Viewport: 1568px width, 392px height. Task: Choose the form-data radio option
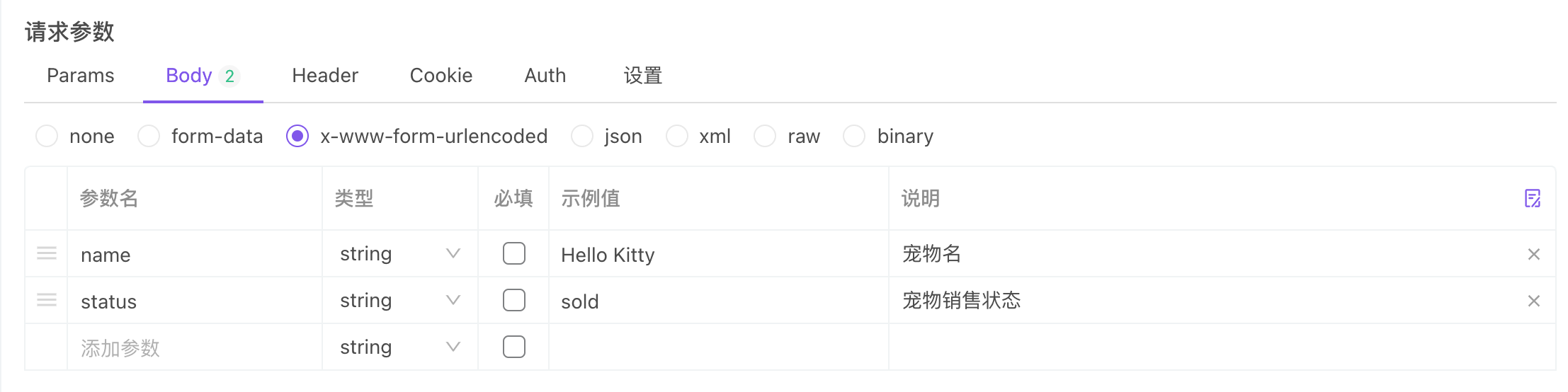149,136
